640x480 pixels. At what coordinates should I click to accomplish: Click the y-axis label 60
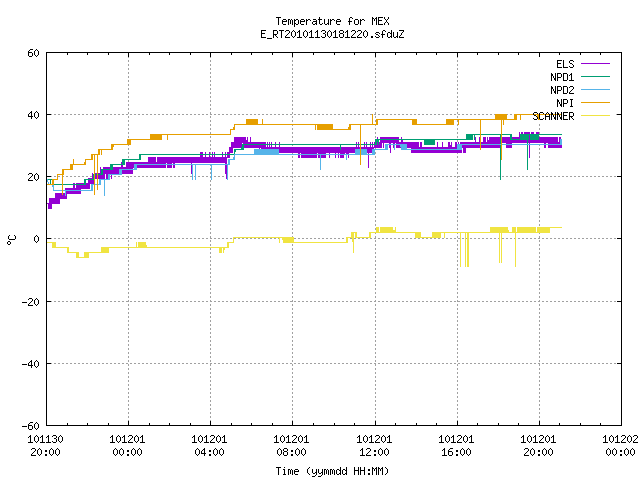tap(33, 53)
